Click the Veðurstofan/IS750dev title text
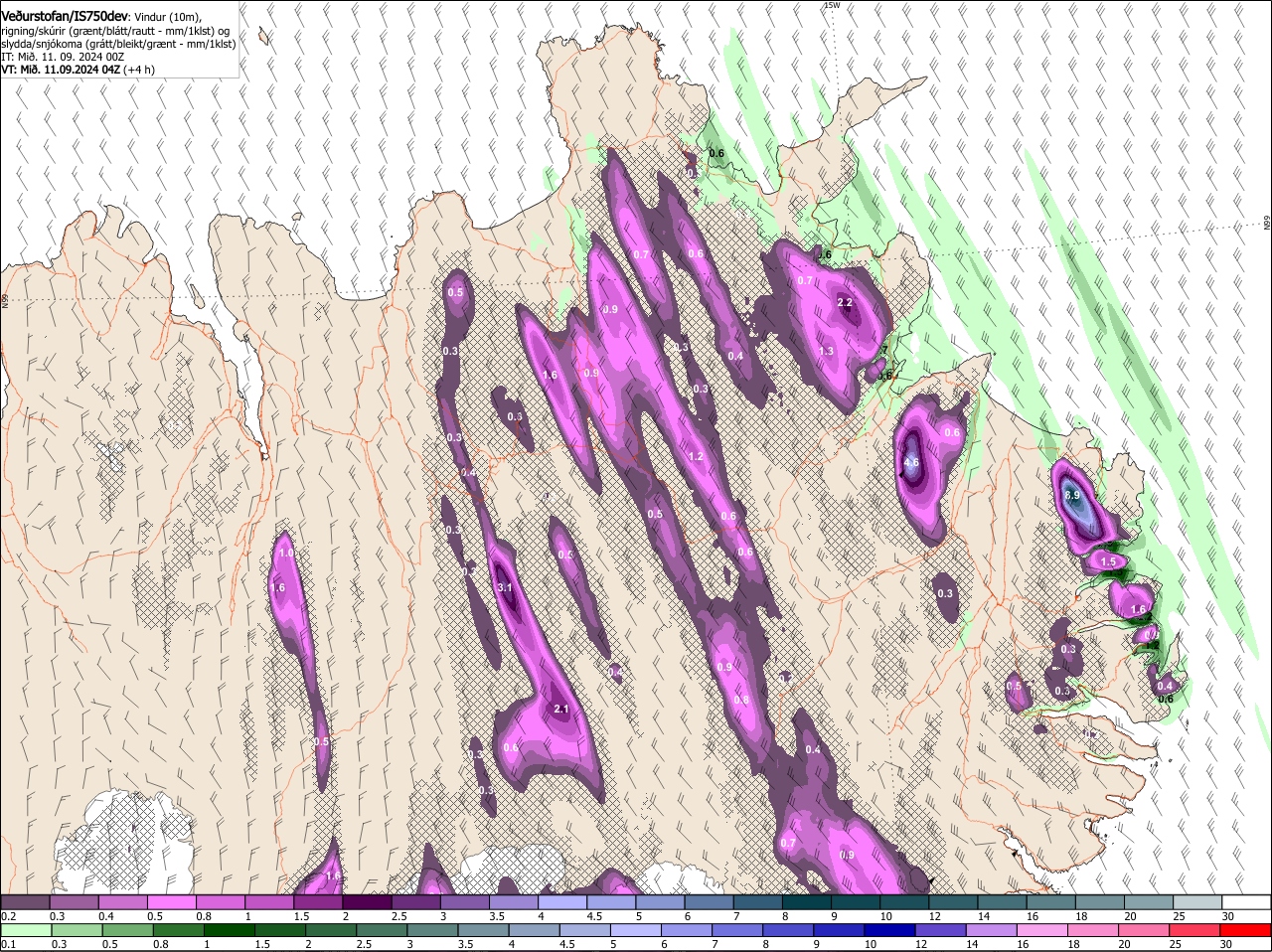The image size is (1272, 952). pos(65,15)
